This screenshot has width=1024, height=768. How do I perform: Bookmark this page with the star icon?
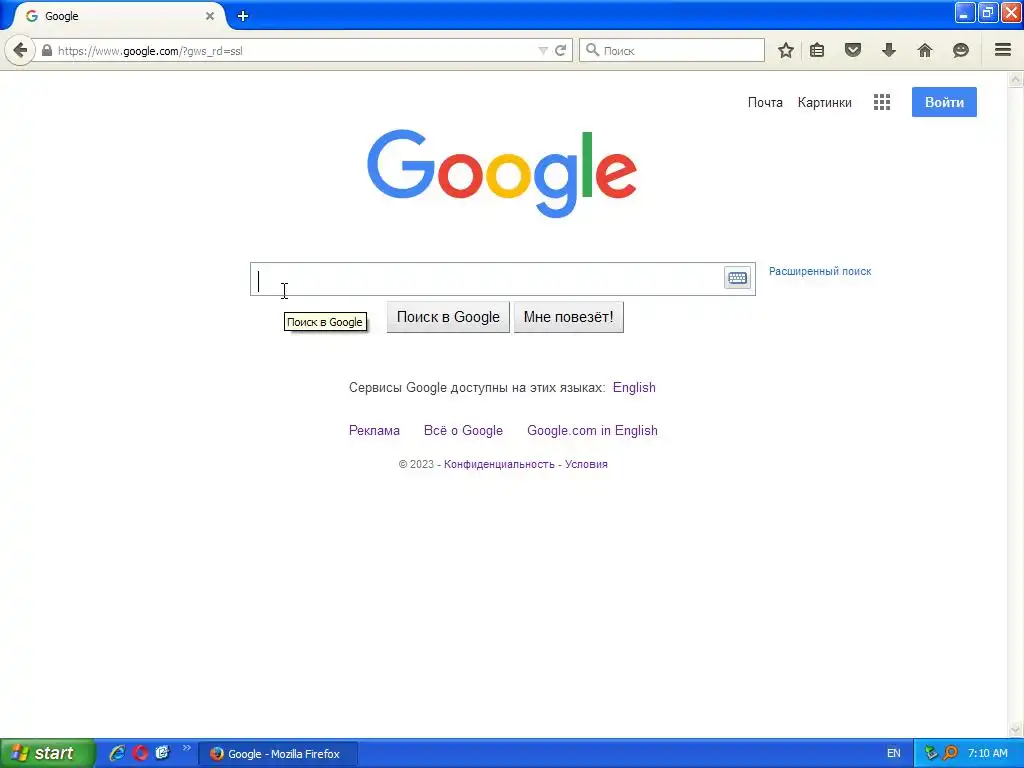coord(786,50)
